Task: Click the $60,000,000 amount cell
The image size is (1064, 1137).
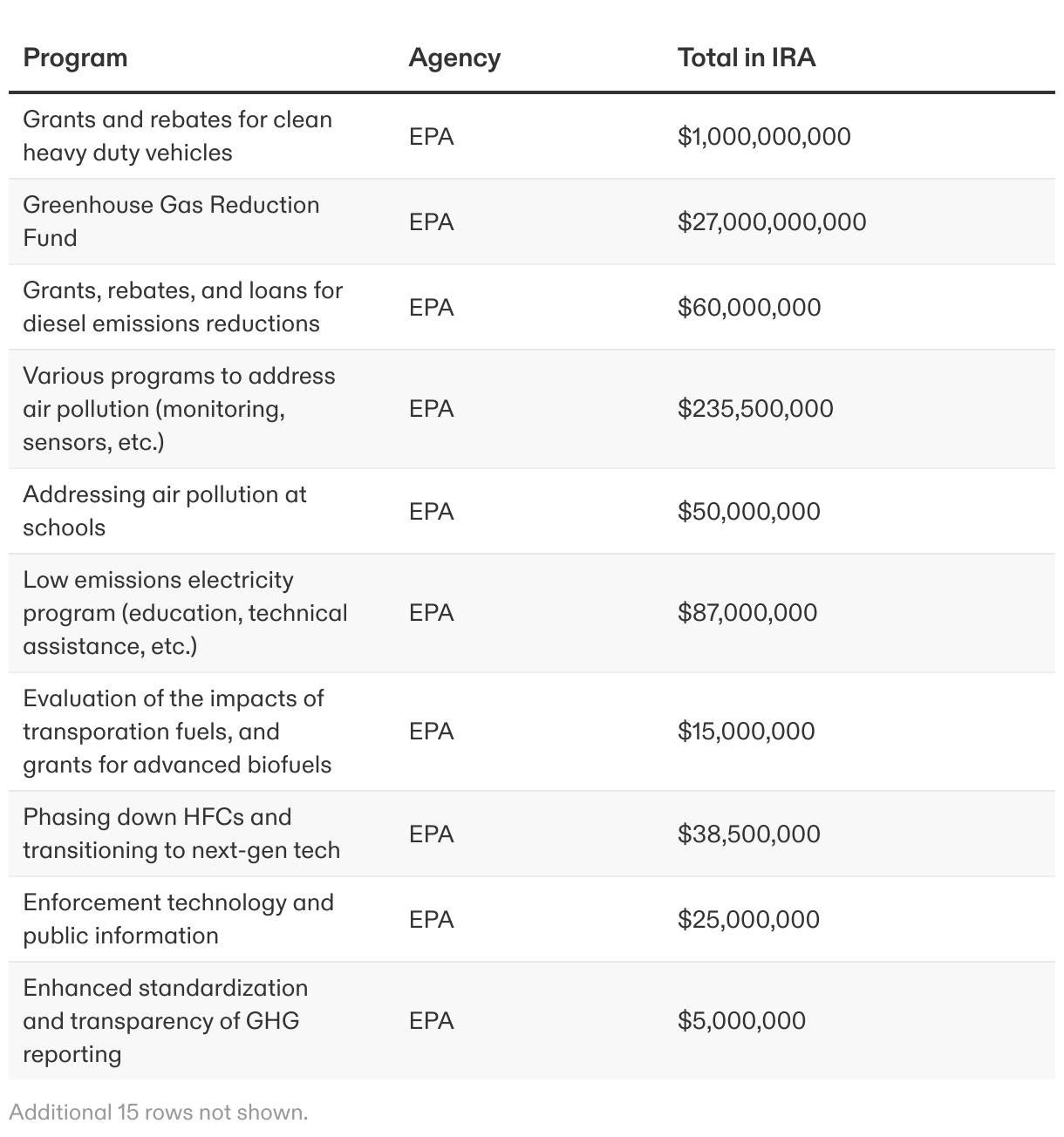Action: [x=749, y=307]
